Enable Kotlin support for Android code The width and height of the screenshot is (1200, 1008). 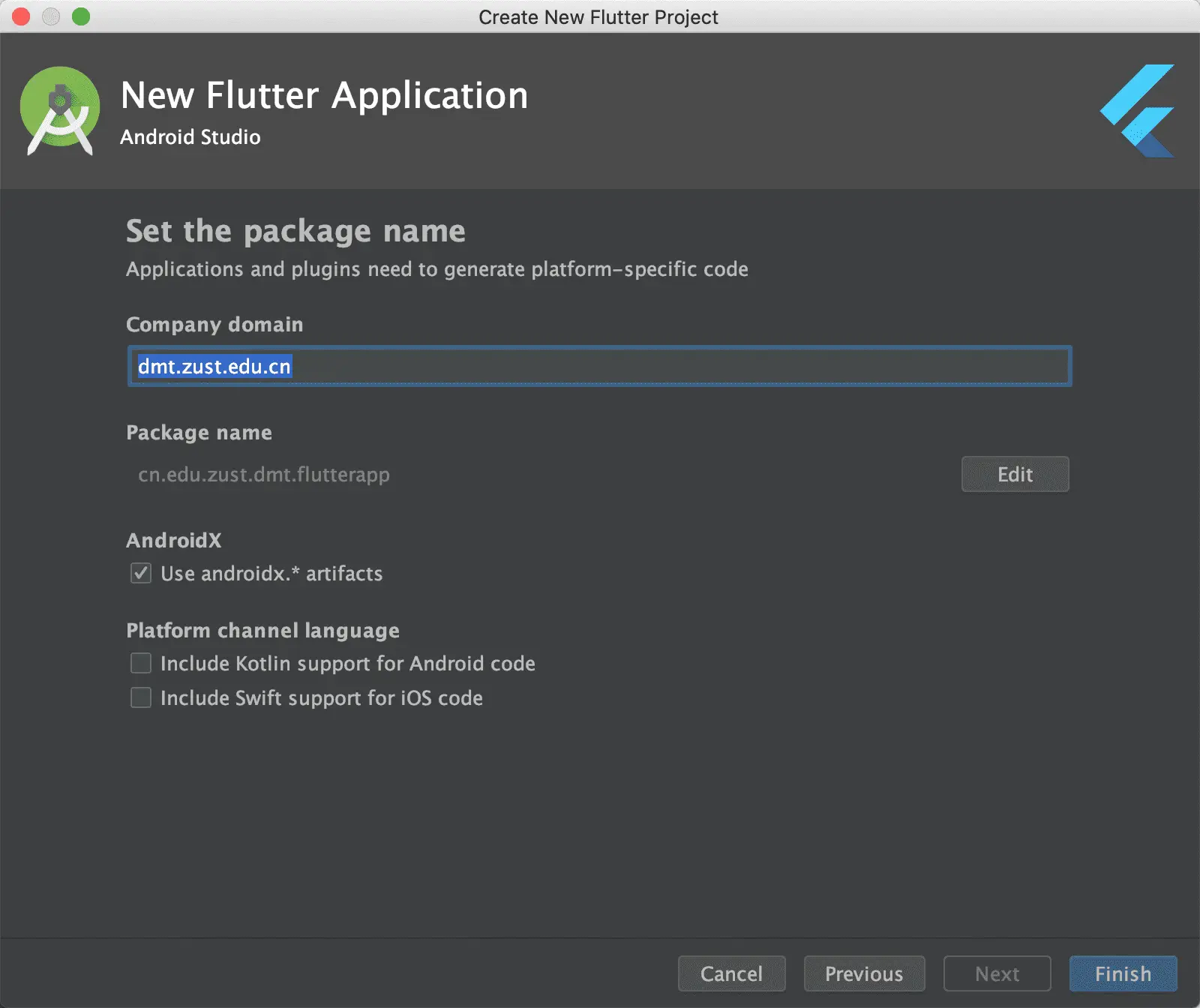coord(141,664)
